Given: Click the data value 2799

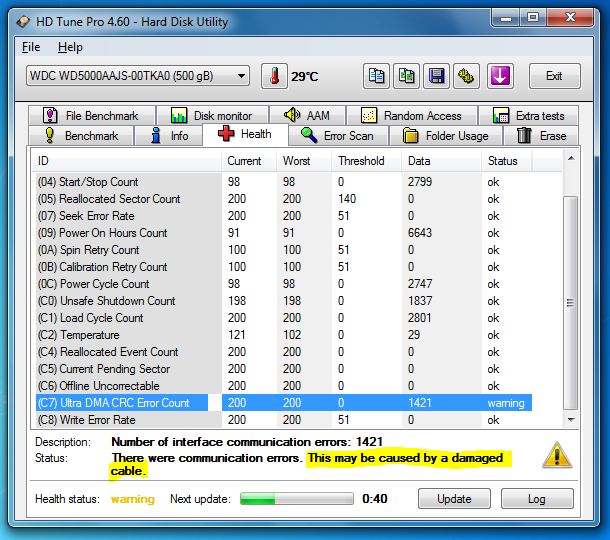Looking at the screenshot, I should [x=420, y=182].
